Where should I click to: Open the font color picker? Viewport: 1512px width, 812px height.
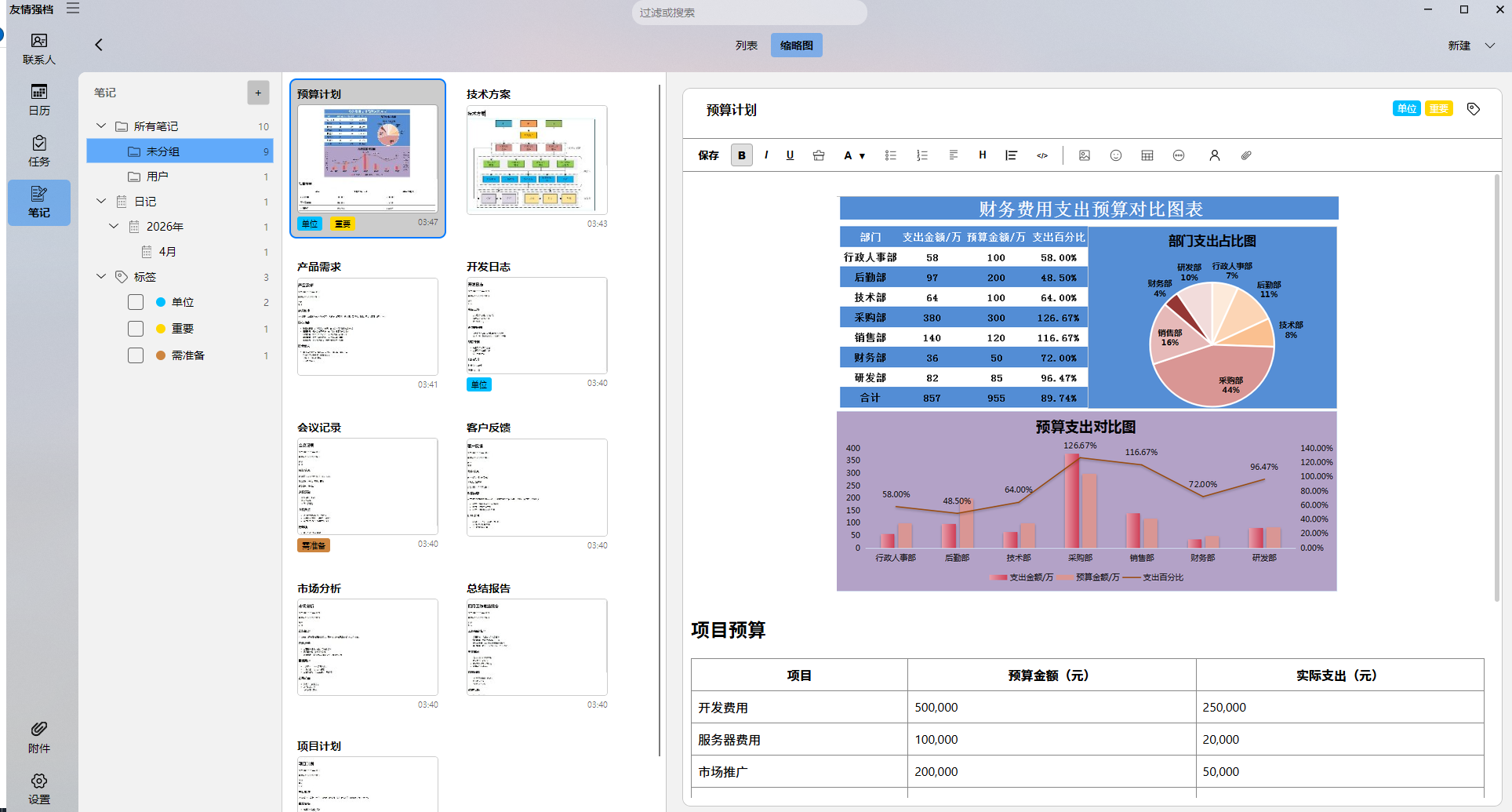point(853,155)
